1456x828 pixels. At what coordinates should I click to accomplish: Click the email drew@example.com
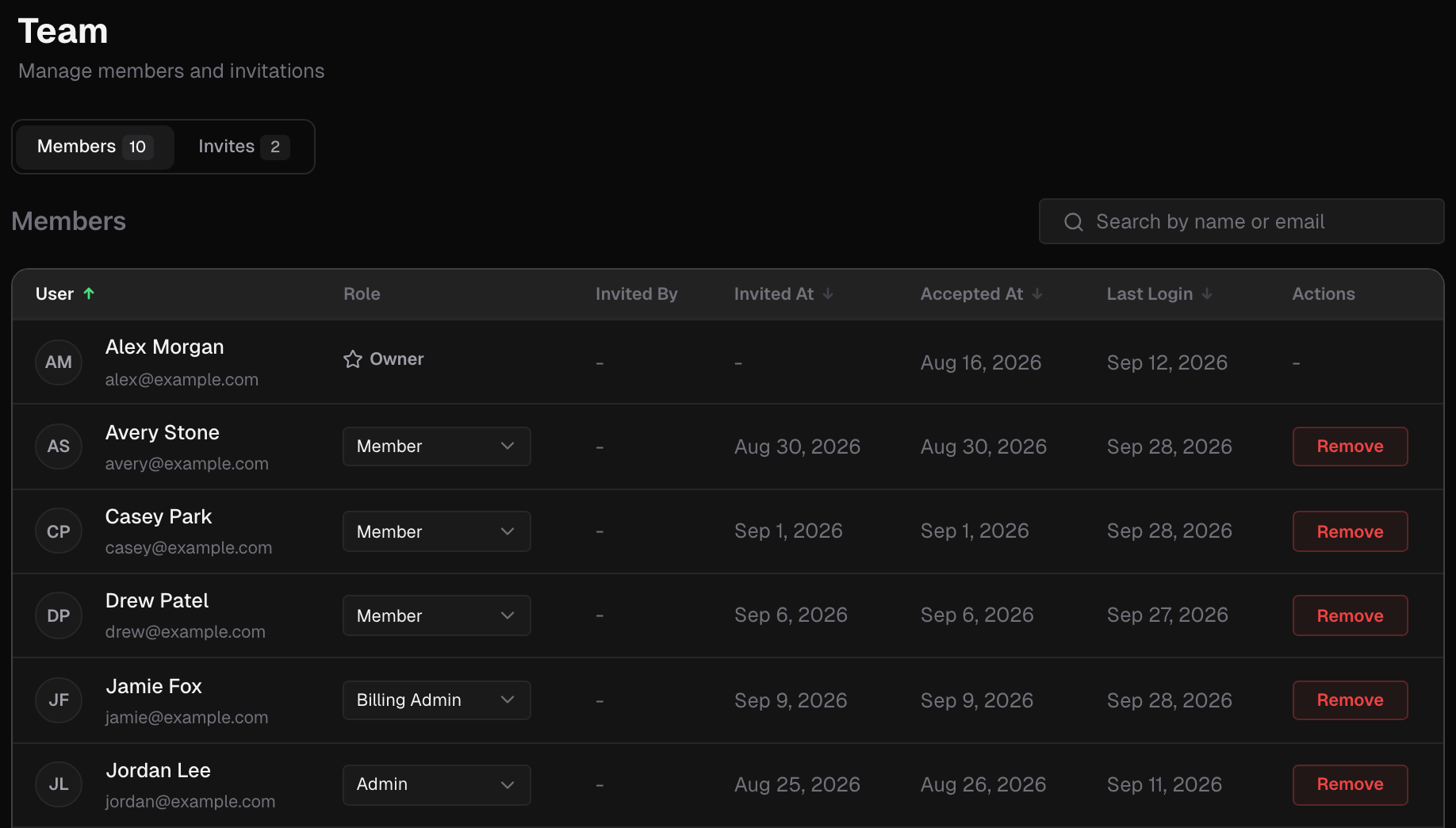pos(186,632)
